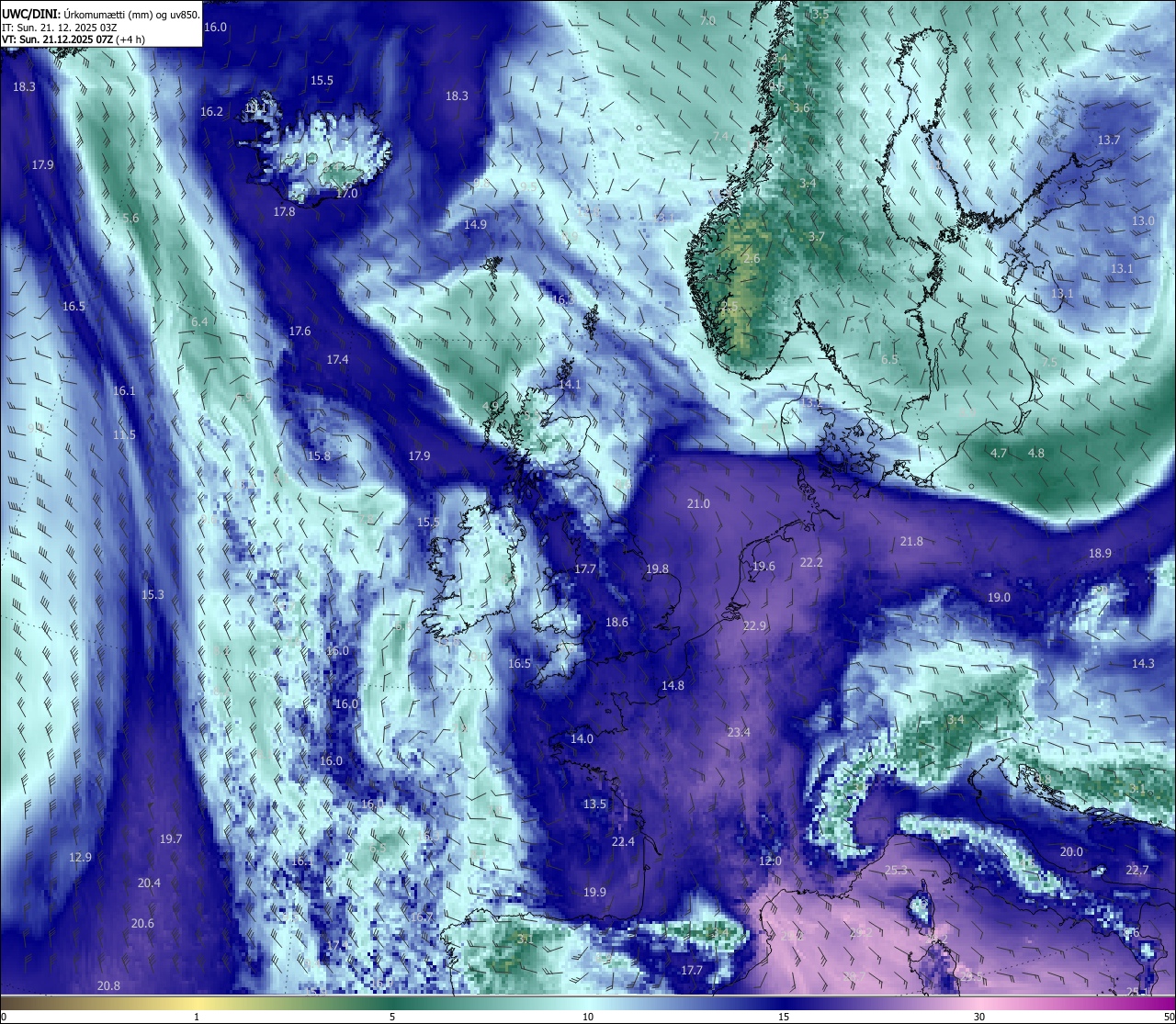Click the 4.7 value over the Baltic states
This screenshot has width=1176, height=1024.
click(x=999, y=453)
